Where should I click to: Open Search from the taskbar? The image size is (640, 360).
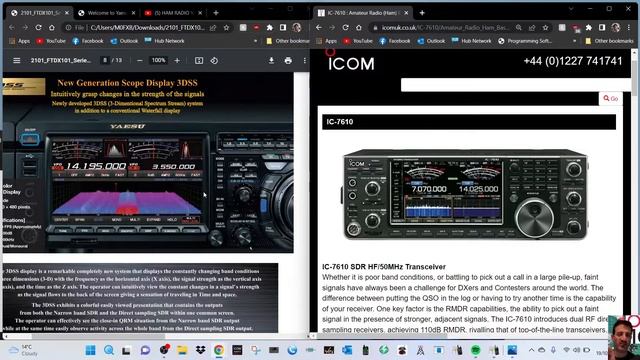point(109,350)
